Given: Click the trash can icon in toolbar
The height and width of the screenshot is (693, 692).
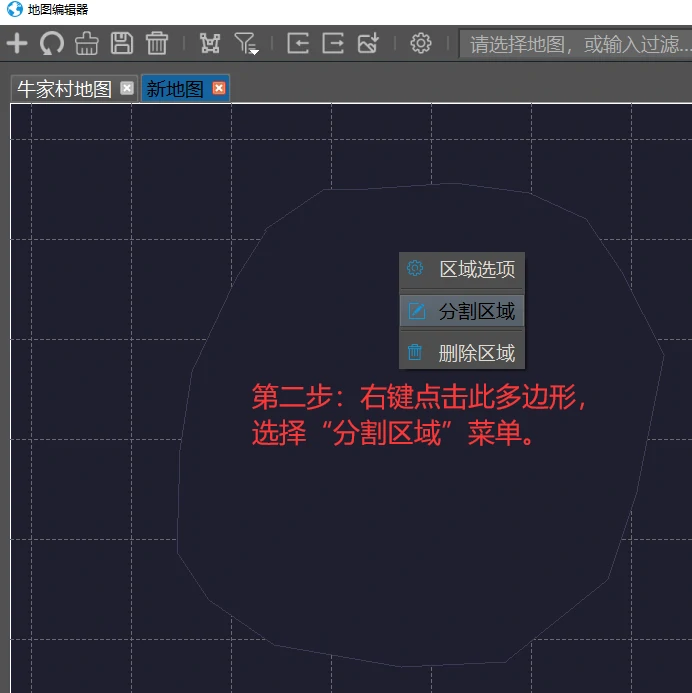Looking at the screenshot, I should point(157,43).
